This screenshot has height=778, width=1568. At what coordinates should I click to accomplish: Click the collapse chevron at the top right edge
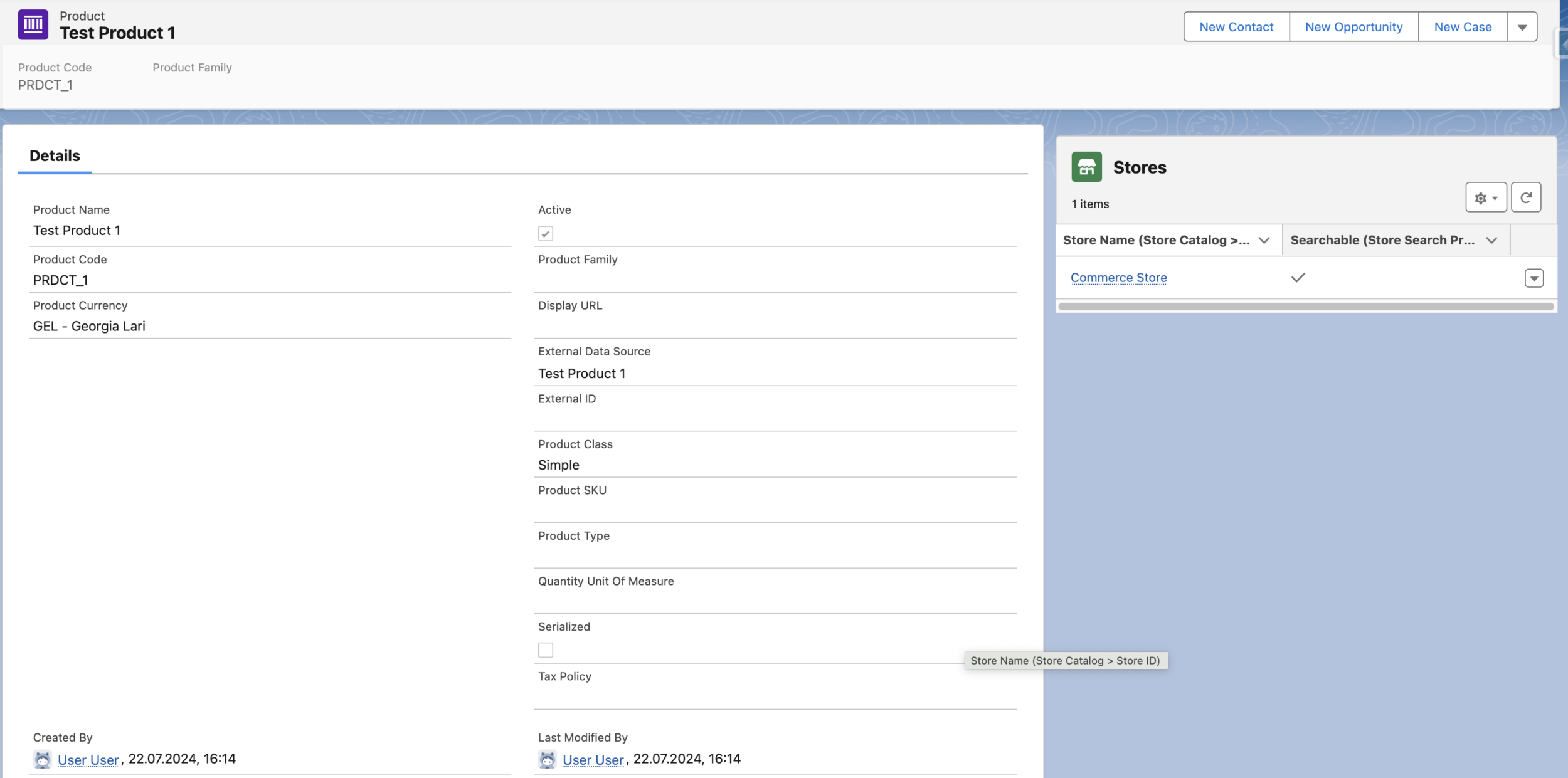click(x=1562, y=42)
